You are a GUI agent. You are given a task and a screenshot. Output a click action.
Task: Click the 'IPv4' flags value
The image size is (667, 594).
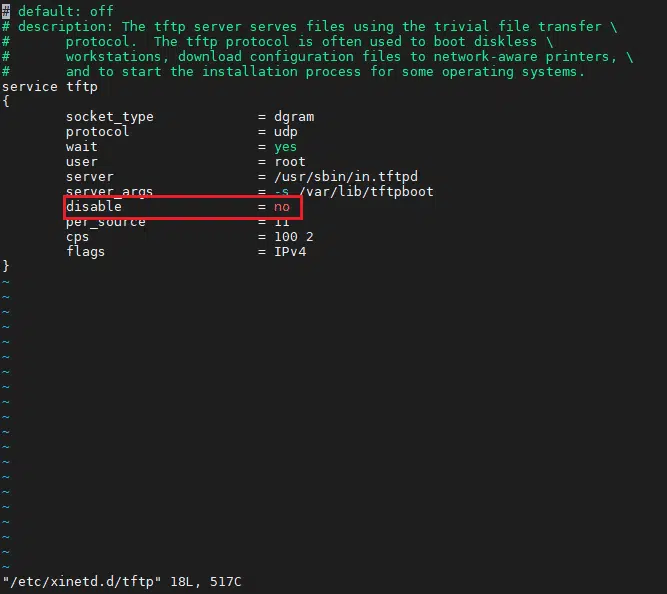coord(290,252)
